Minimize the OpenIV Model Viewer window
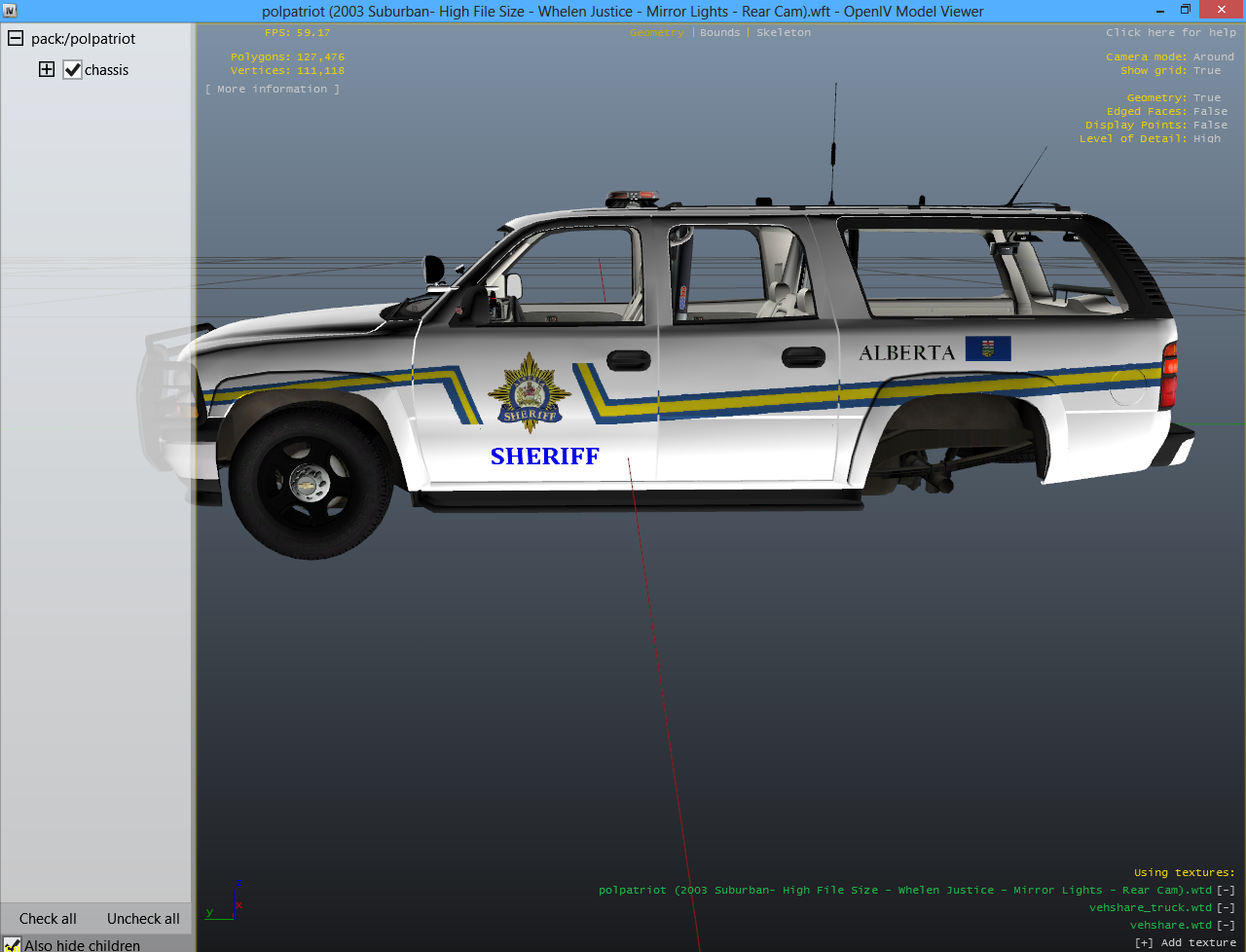 coord(1160,11)
